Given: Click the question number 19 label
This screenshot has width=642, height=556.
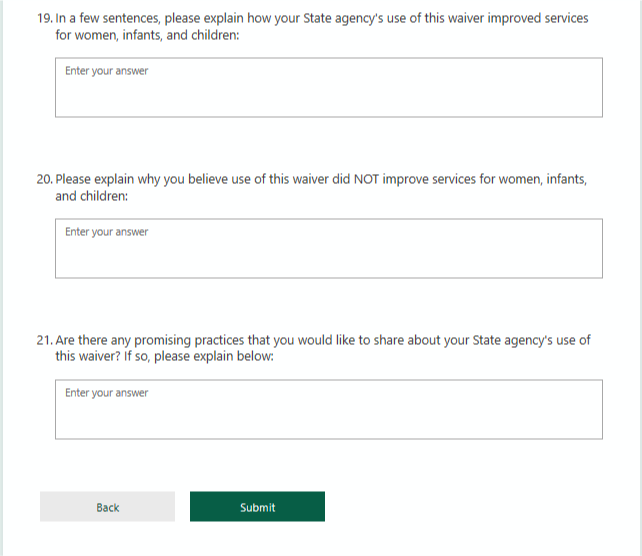Looking at the screenshot, I should [44, 19].
